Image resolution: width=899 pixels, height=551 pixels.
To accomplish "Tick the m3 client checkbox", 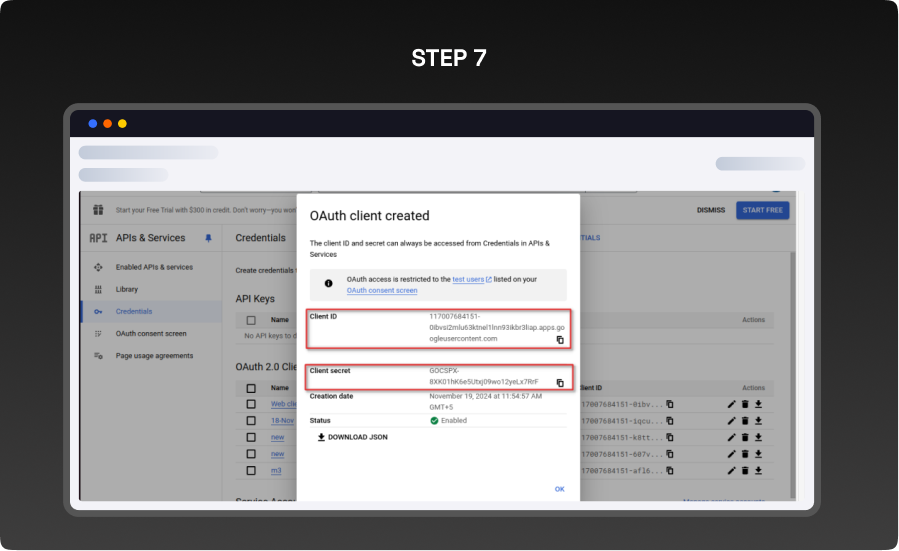I will 251,470.
